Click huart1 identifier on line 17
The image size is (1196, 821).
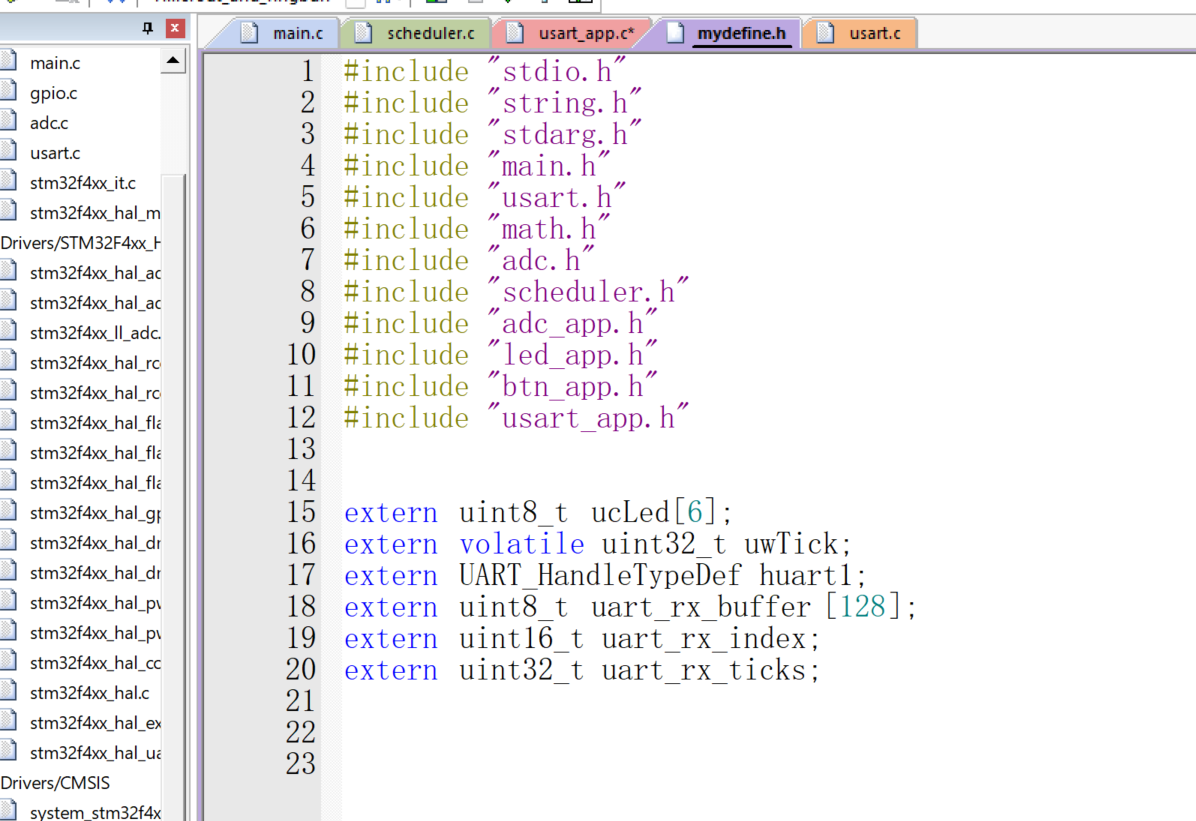click(x=805, y=575)
